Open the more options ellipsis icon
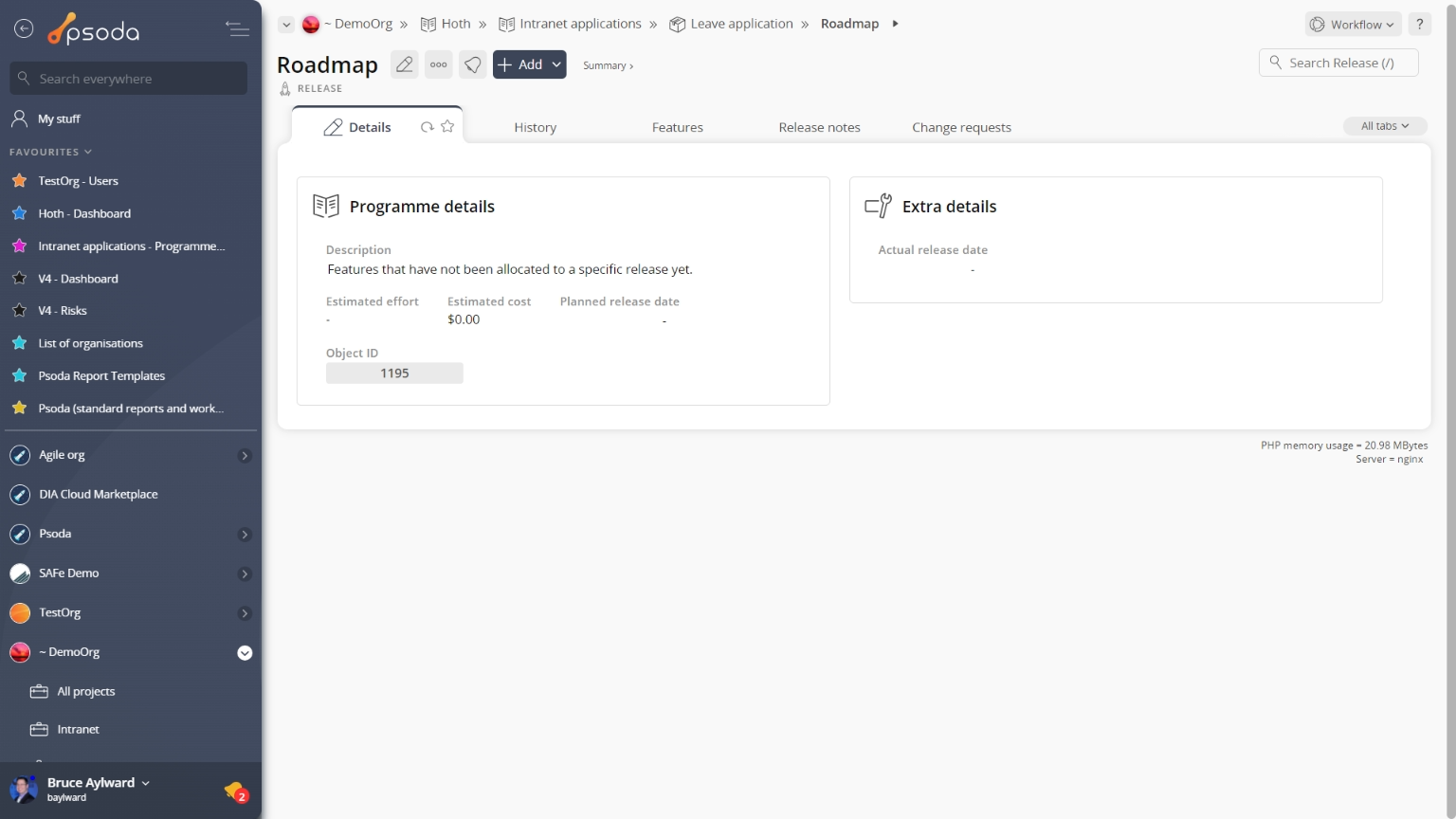 (439, 64)
